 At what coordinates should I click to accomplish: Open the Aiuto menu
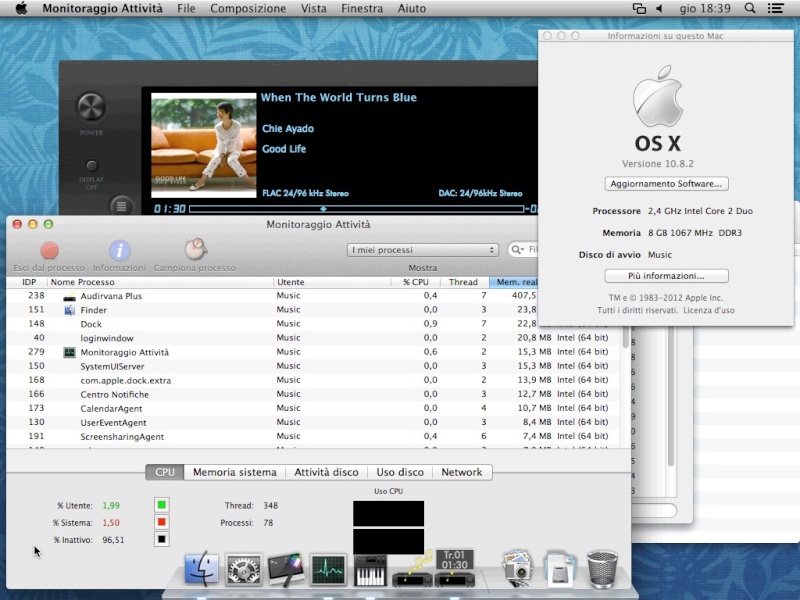coord(412,9)
